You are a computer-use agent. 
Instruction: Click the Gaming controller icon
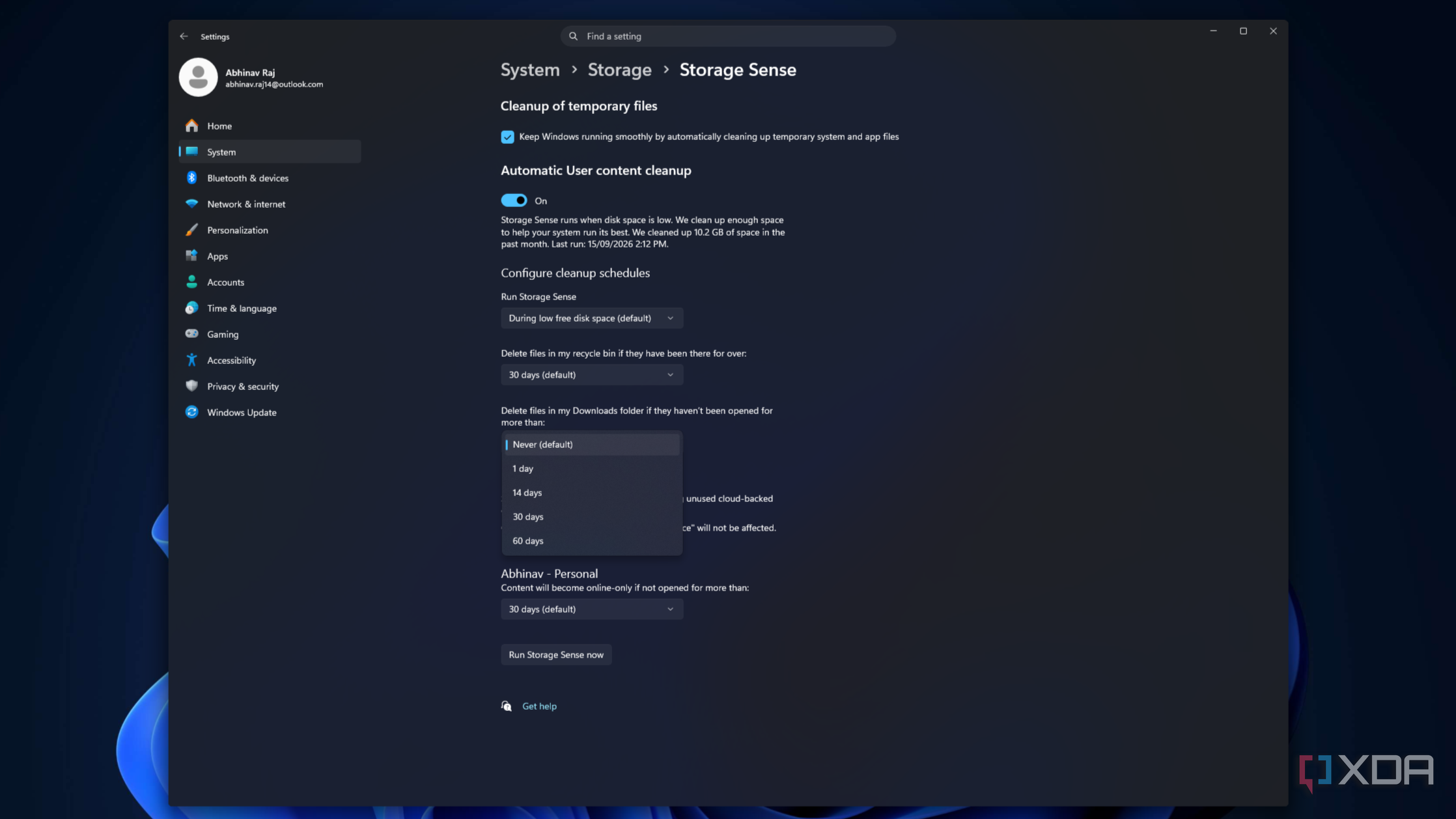[191, 334]
